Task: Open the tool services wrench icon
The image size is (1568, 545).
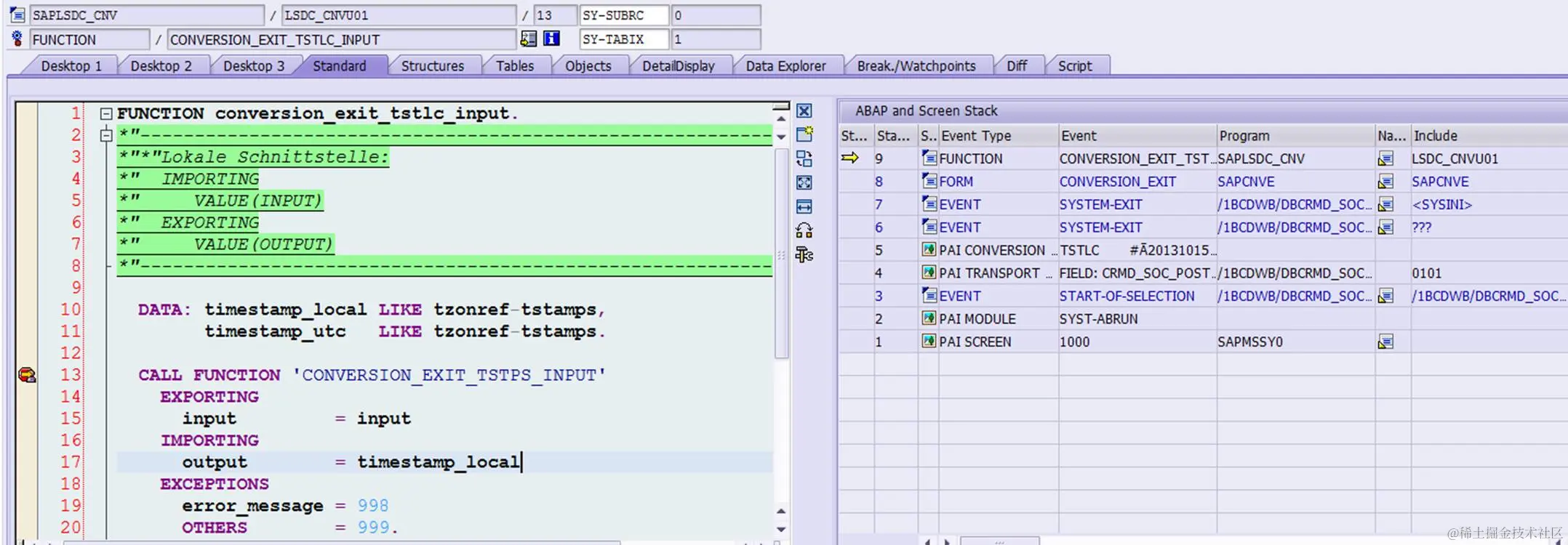Action: point(804,254)
